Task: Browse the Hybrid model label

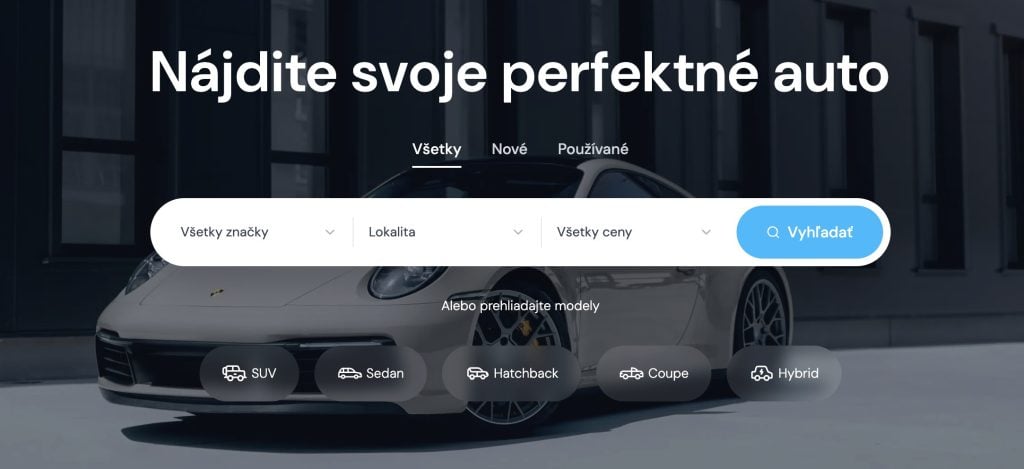Action: click(798, 374)
